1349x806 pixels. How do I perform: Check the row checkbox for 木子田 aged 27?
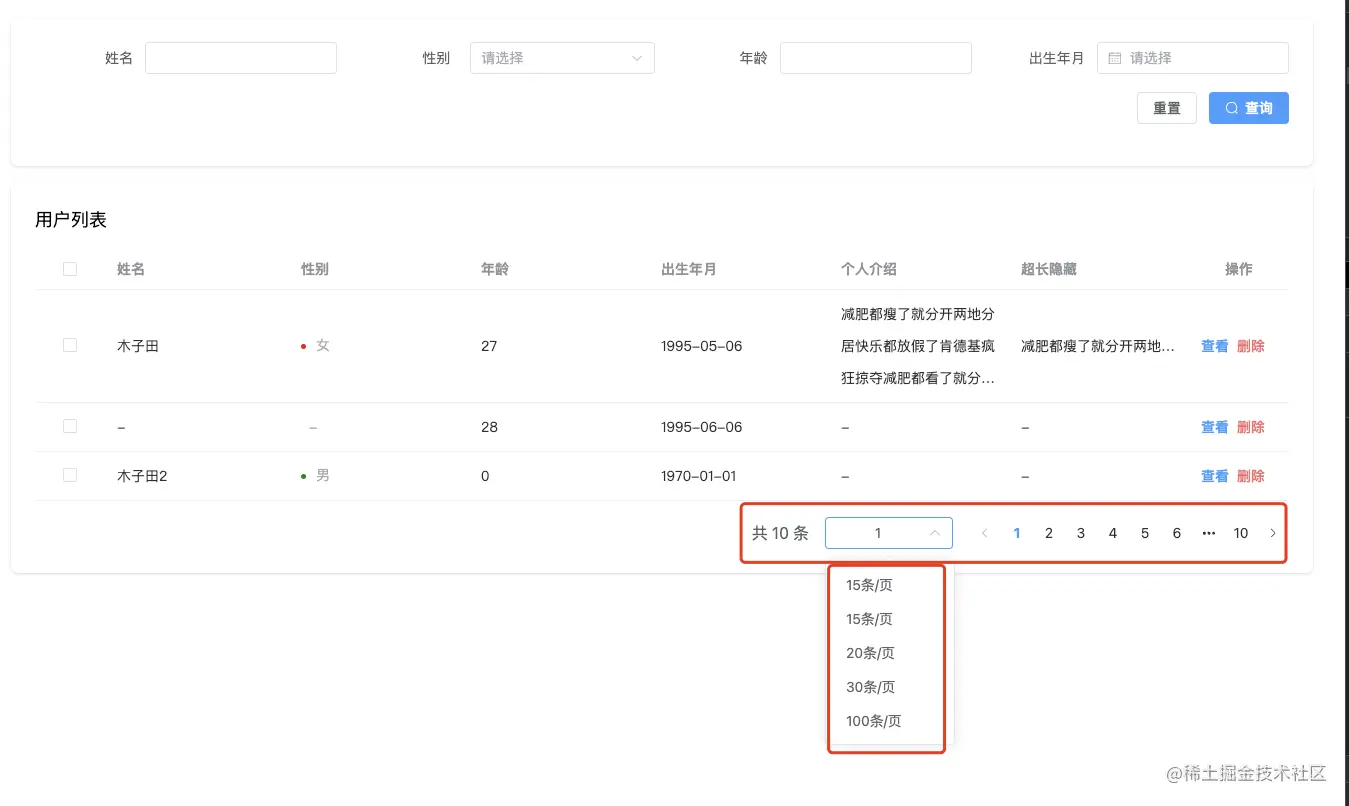pyautogui.click(x=70, y=345)
